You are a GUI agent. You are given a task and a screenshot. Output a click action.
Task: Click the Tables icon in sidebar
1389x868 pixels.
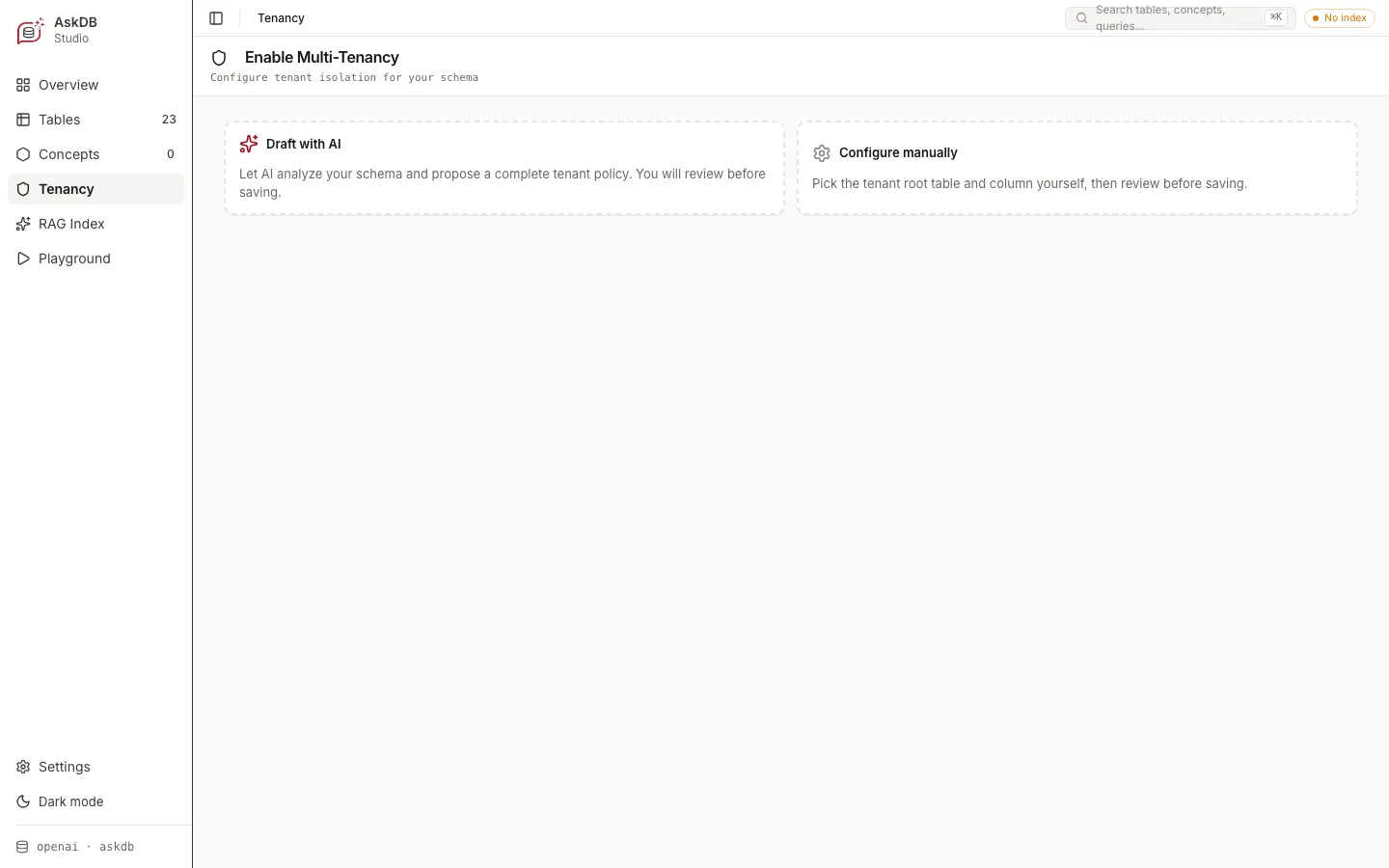[23, 120]
